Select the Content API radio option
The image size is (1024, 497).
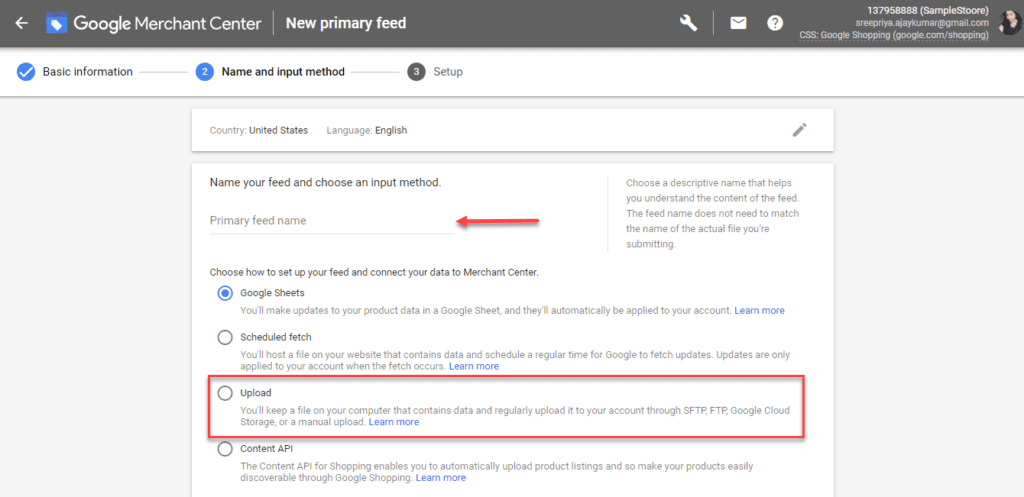tap(225, 449)
